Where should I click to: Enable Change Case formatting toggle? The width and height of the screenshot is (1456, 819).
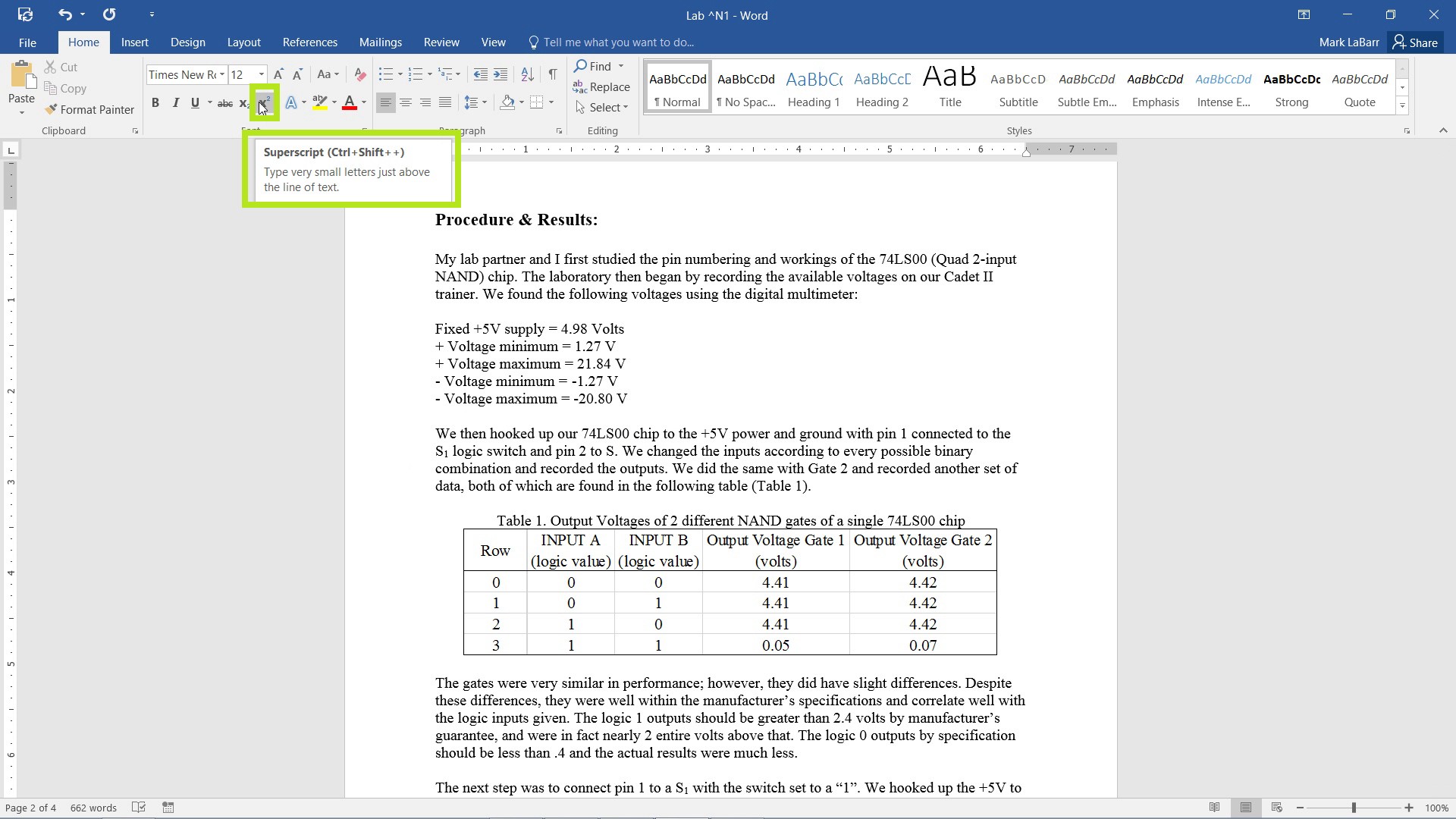click(328, 74)
